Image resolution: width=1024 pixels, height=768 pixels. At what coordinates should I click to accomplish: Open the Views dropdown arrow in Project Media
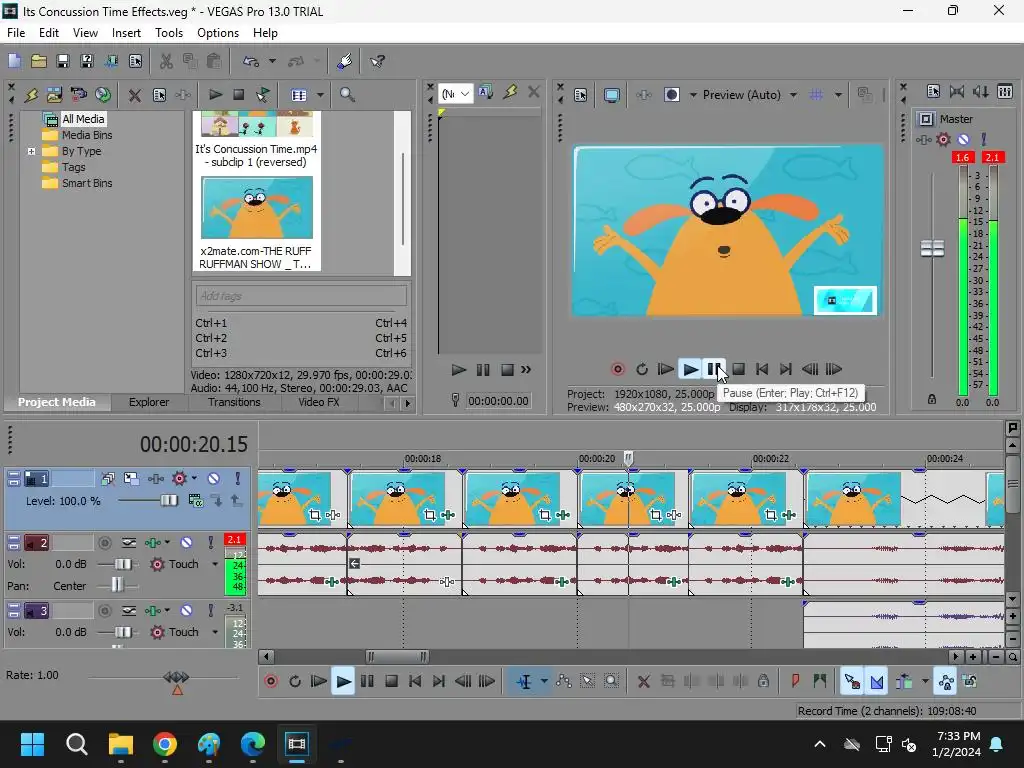320,95
